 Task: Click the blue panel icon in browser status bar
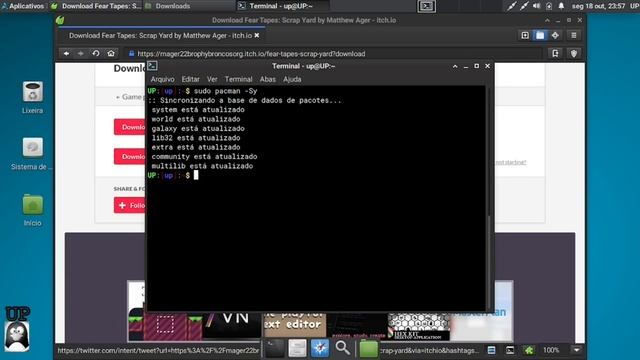[x=491, y=350]
